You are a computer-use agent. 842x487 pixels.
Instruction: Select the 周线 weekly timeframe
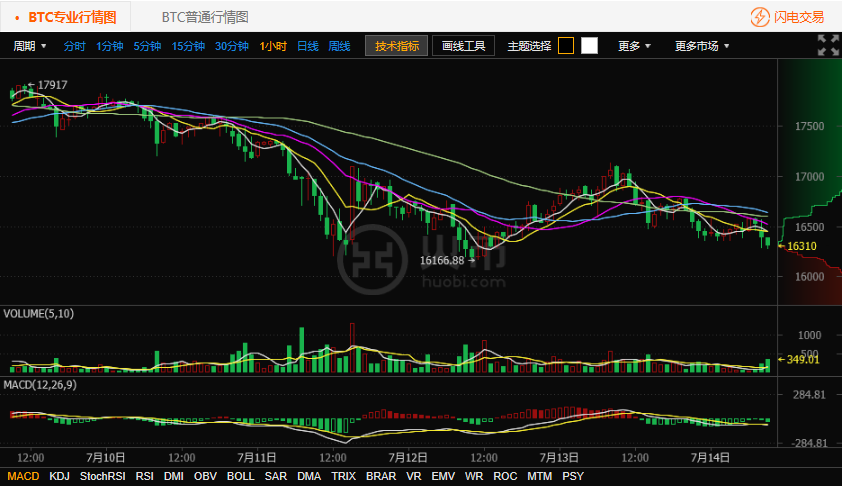[339, 46]
